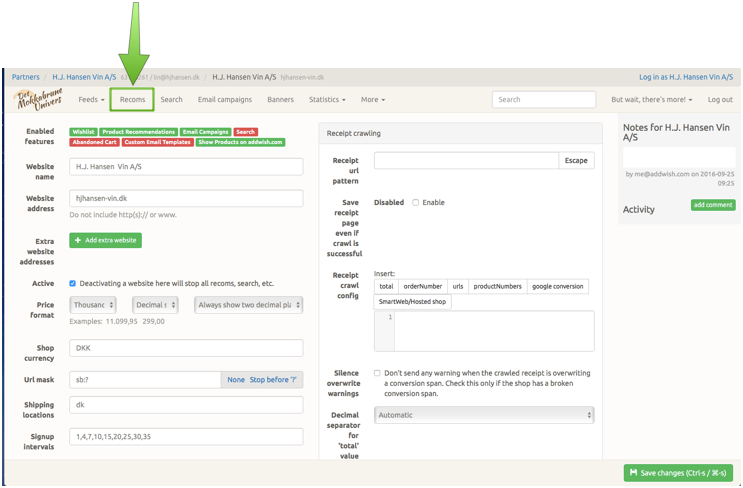Uncheck the Active website checkbox
Image resolution: width=743 pixels, height=488 pixels.
pos(72,283)
